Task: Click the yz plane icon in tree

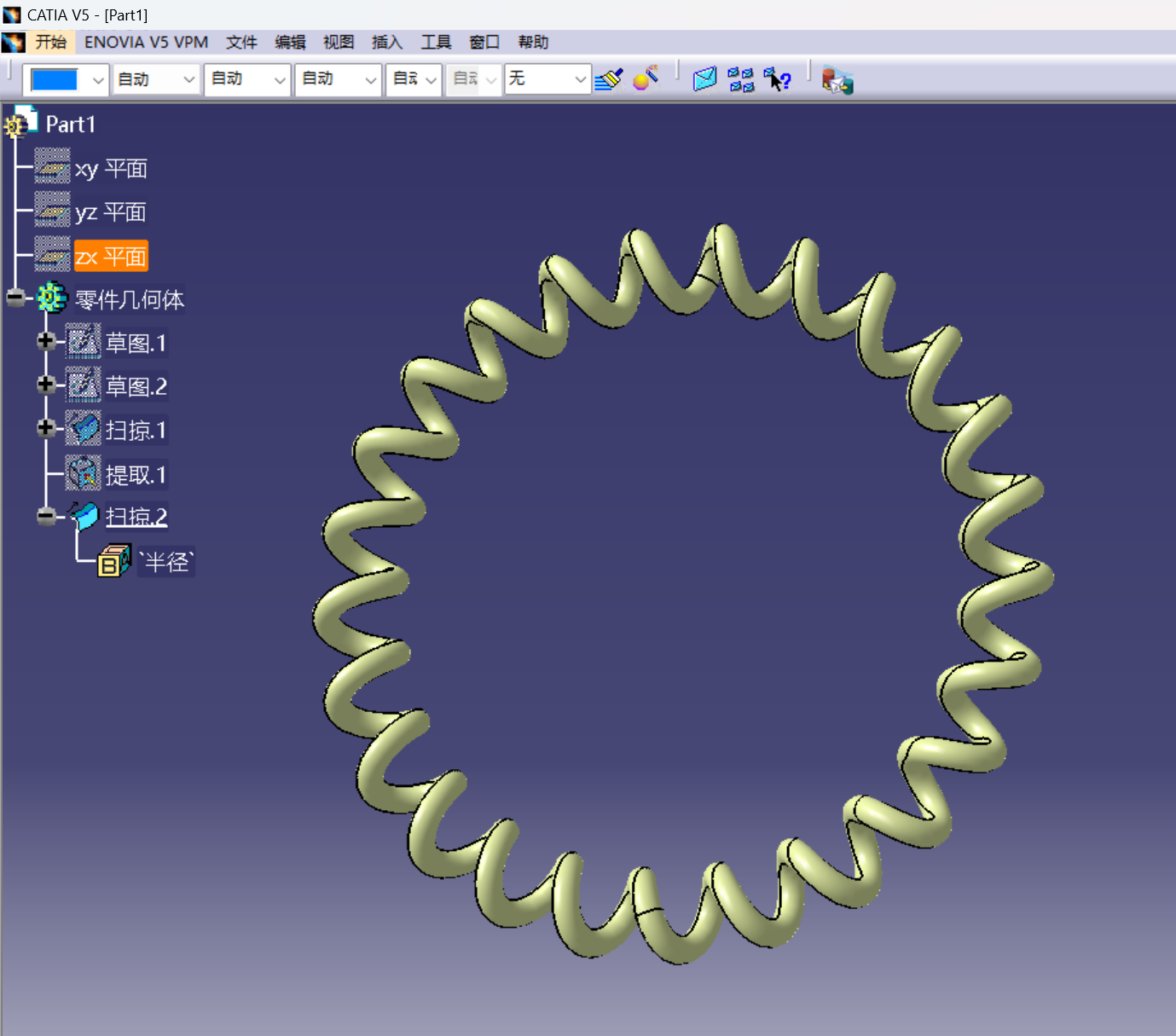Action: pos(52,211)
